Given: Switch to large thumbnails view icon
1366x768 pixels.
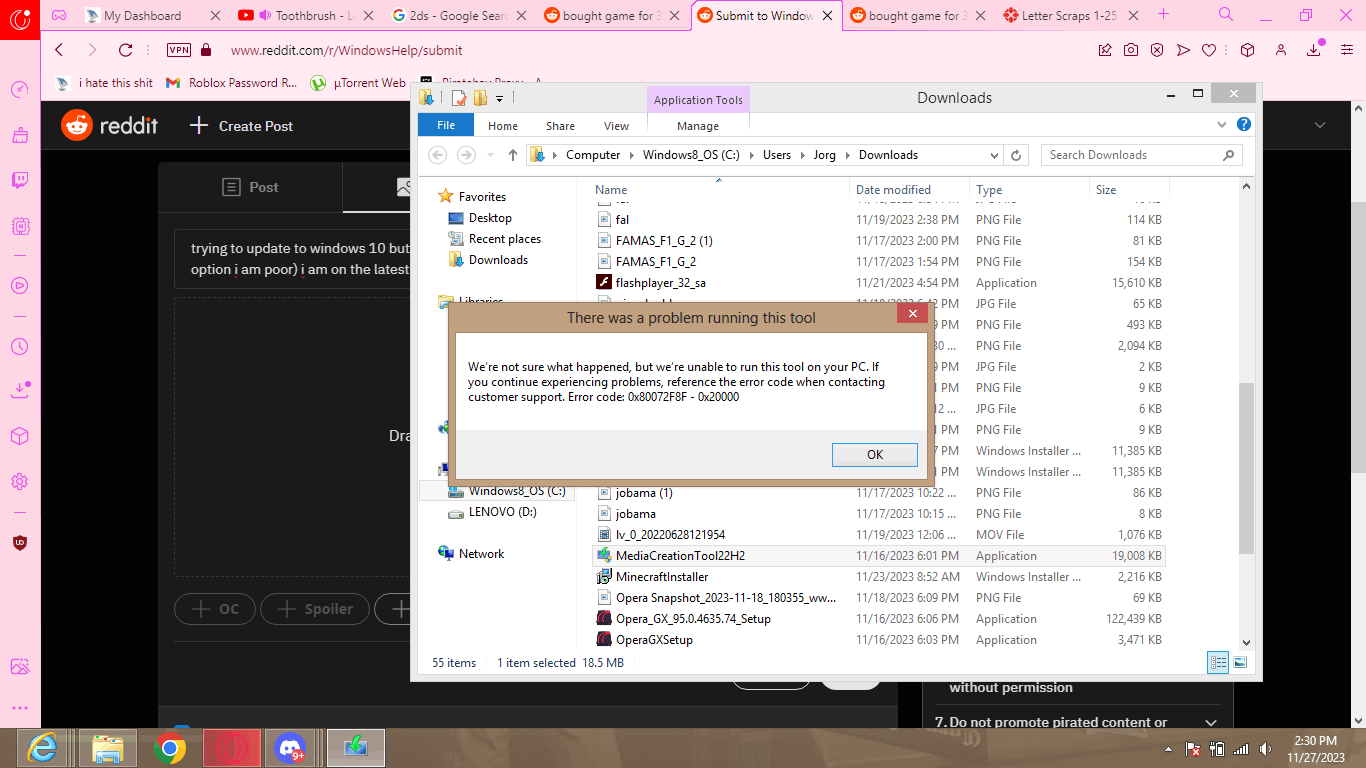Looking at the screenshot, I should click(x=1240, y=662).
